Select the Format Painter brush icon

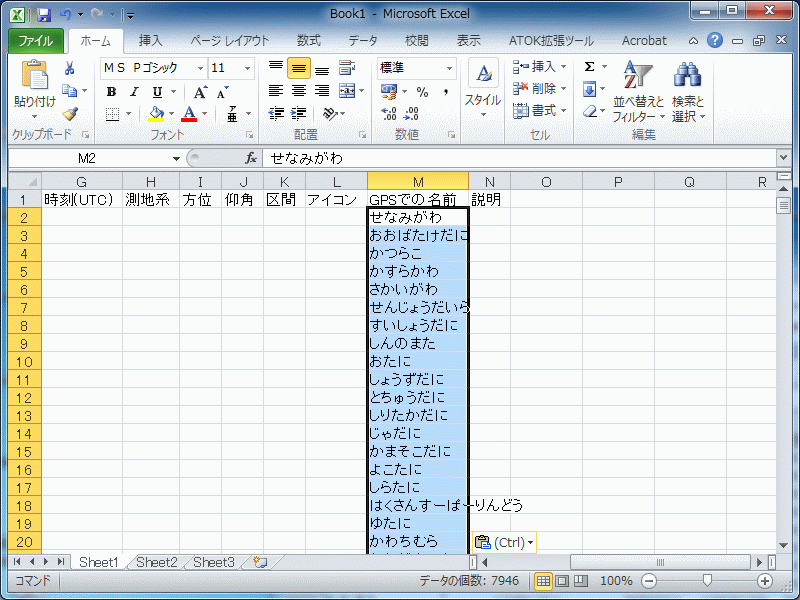tap(70, 114)
